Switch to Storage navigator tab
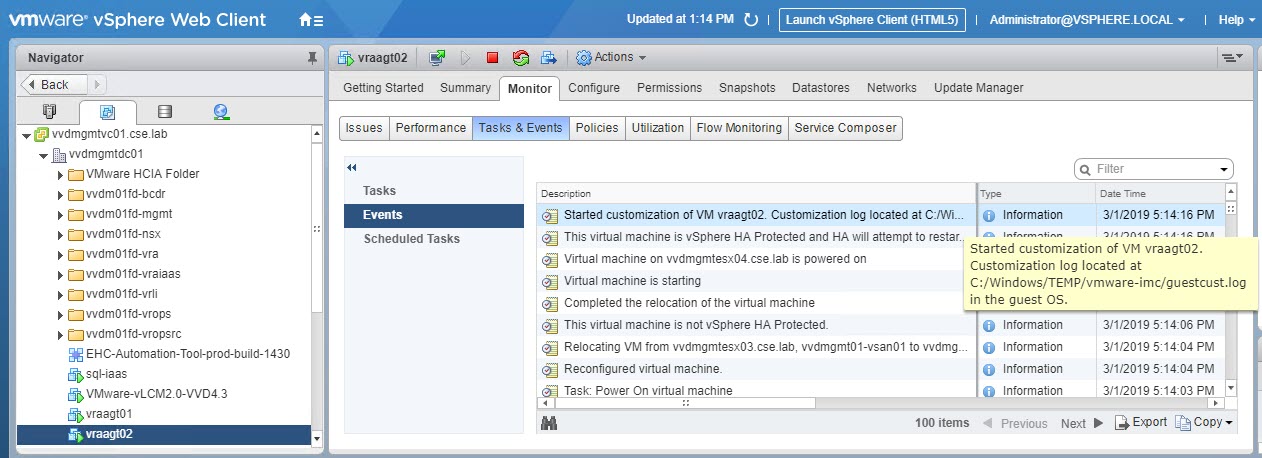Viewport: 1262px width, 458px height. tap(165, 112)
